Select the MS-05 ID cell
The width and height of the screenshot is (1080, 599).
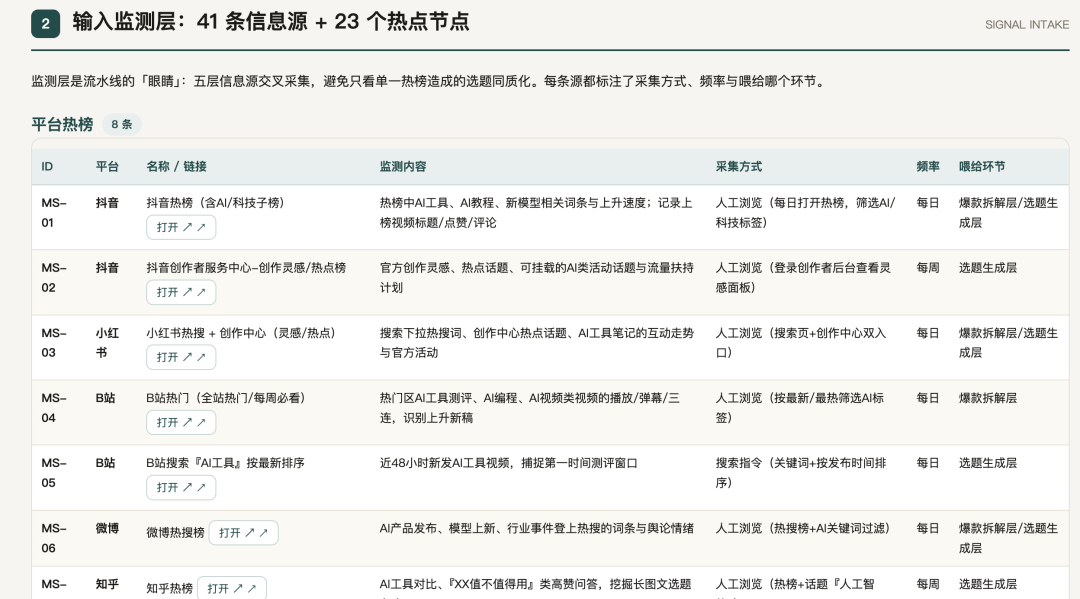54,473
